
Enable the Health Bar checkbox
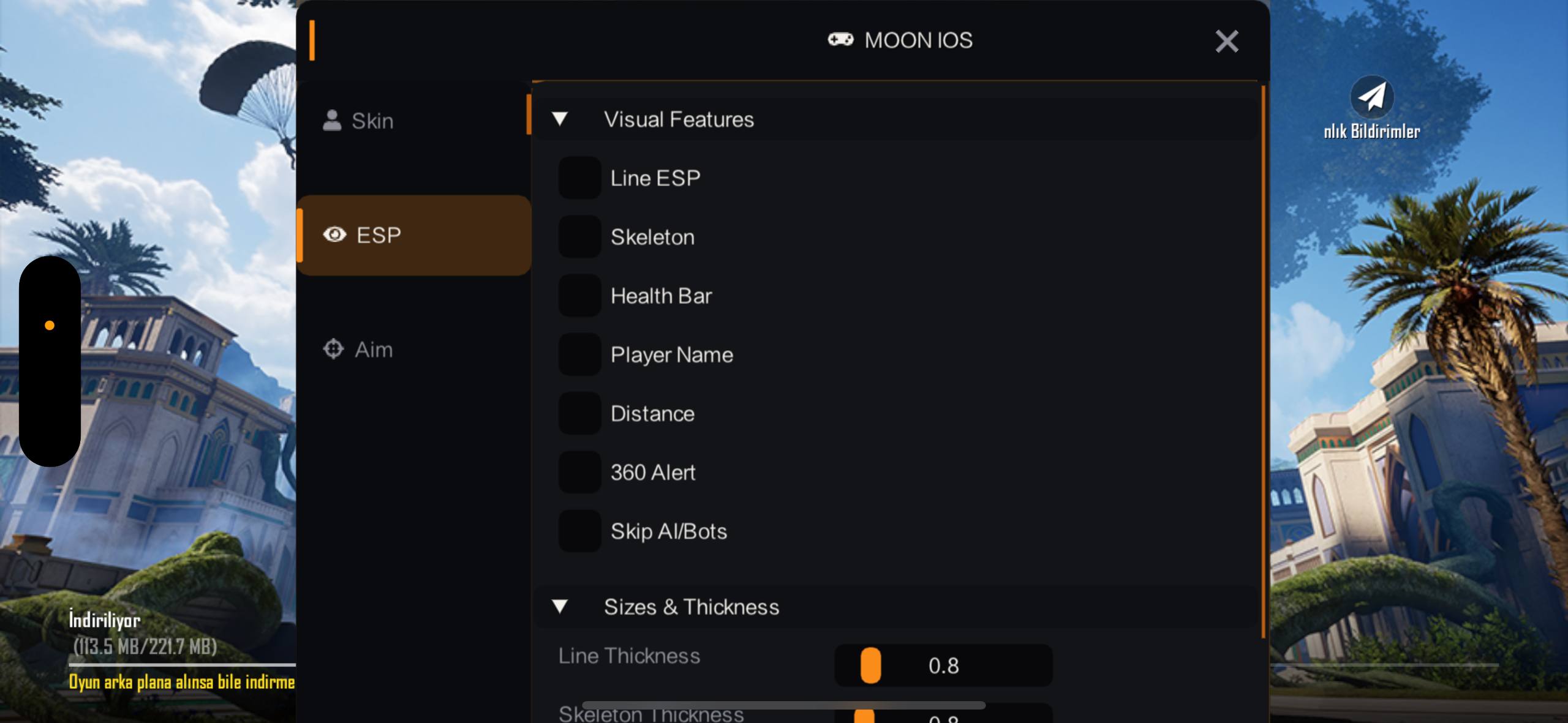point(579,295)
